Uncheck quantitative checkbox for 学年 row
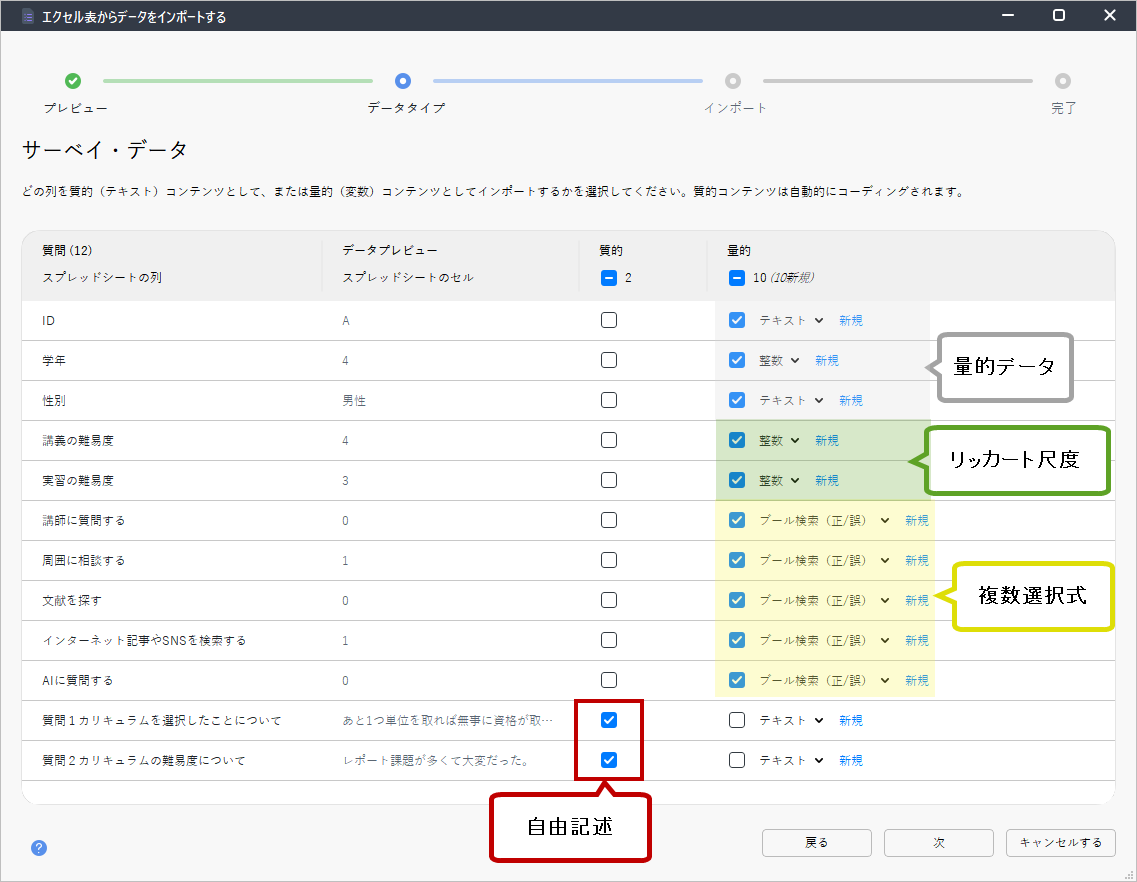The image size is (1137, 882). click(737, 360)
